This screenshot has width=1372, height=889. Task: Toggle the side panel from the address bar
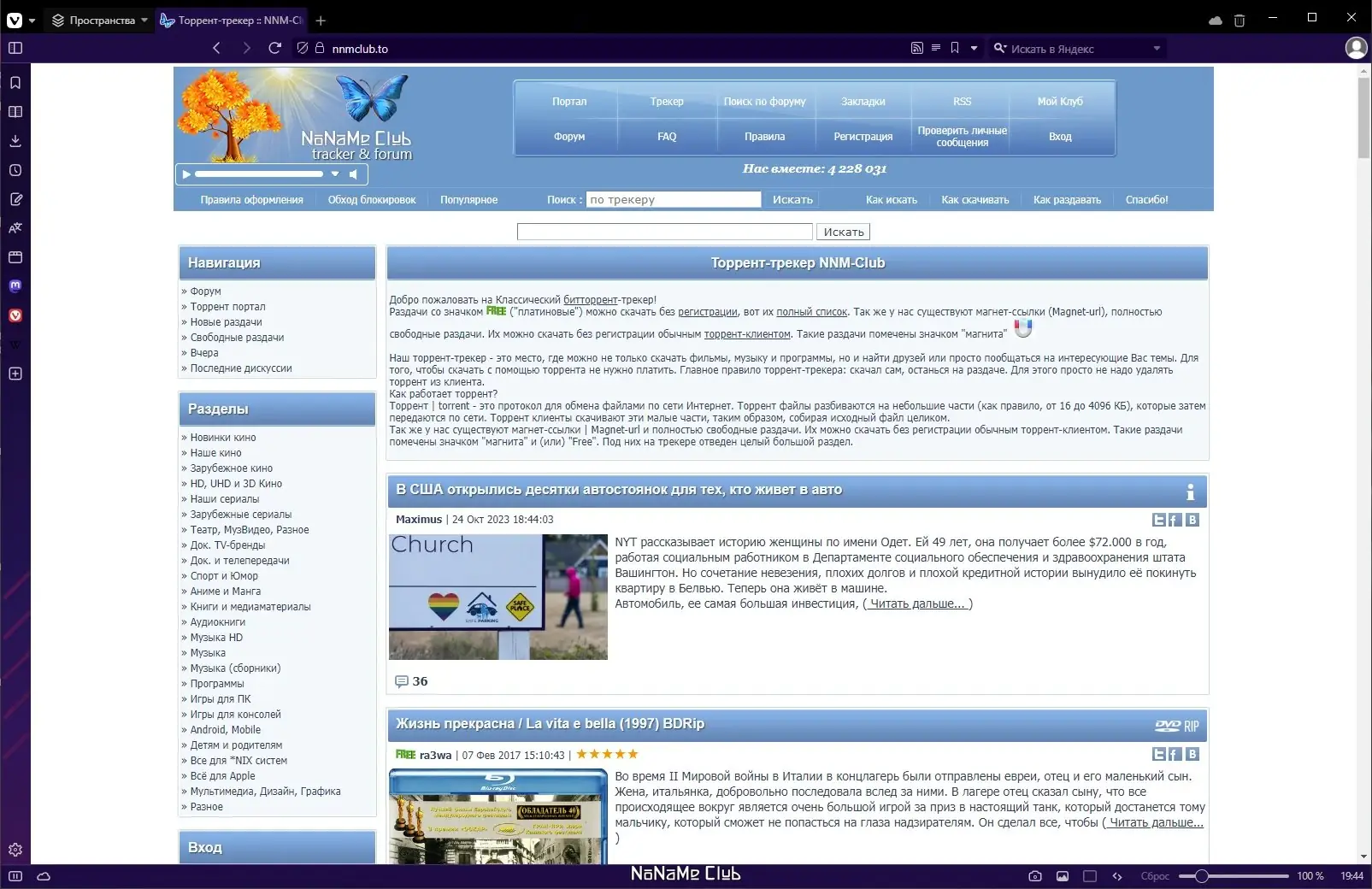coord(15,49)
